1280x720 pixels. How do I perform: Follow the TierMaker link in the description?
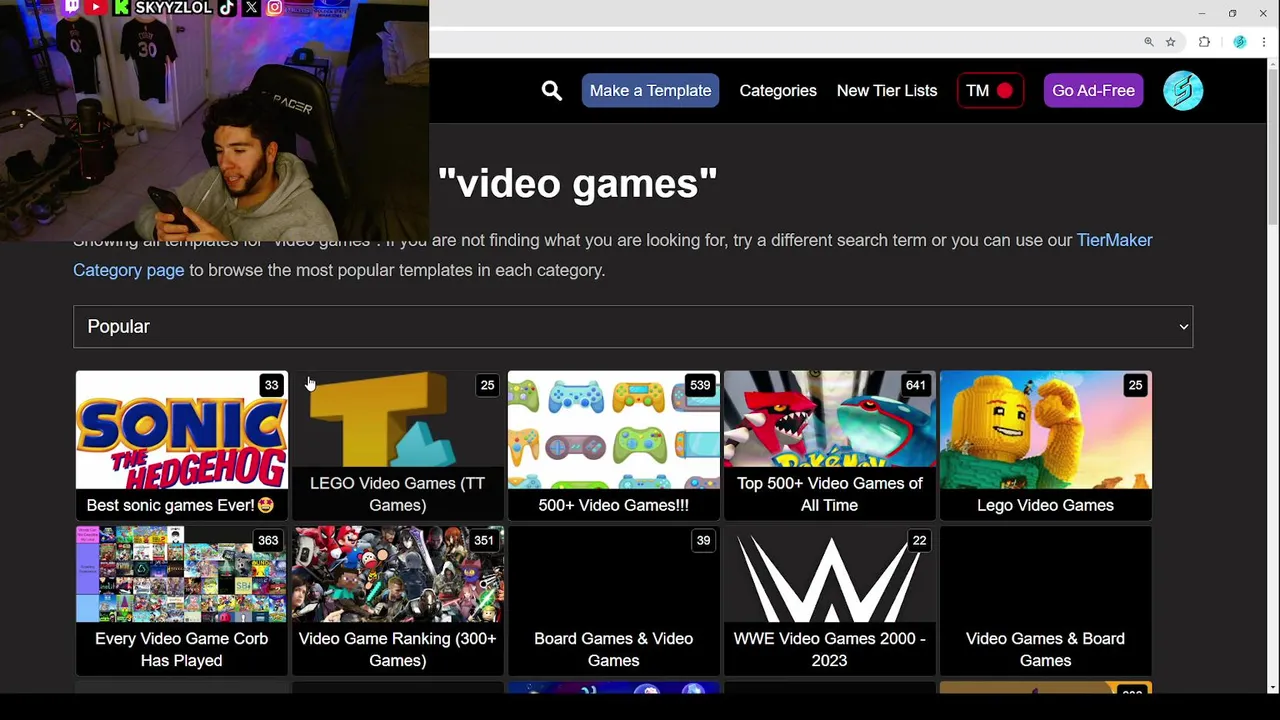(1114, 240)
